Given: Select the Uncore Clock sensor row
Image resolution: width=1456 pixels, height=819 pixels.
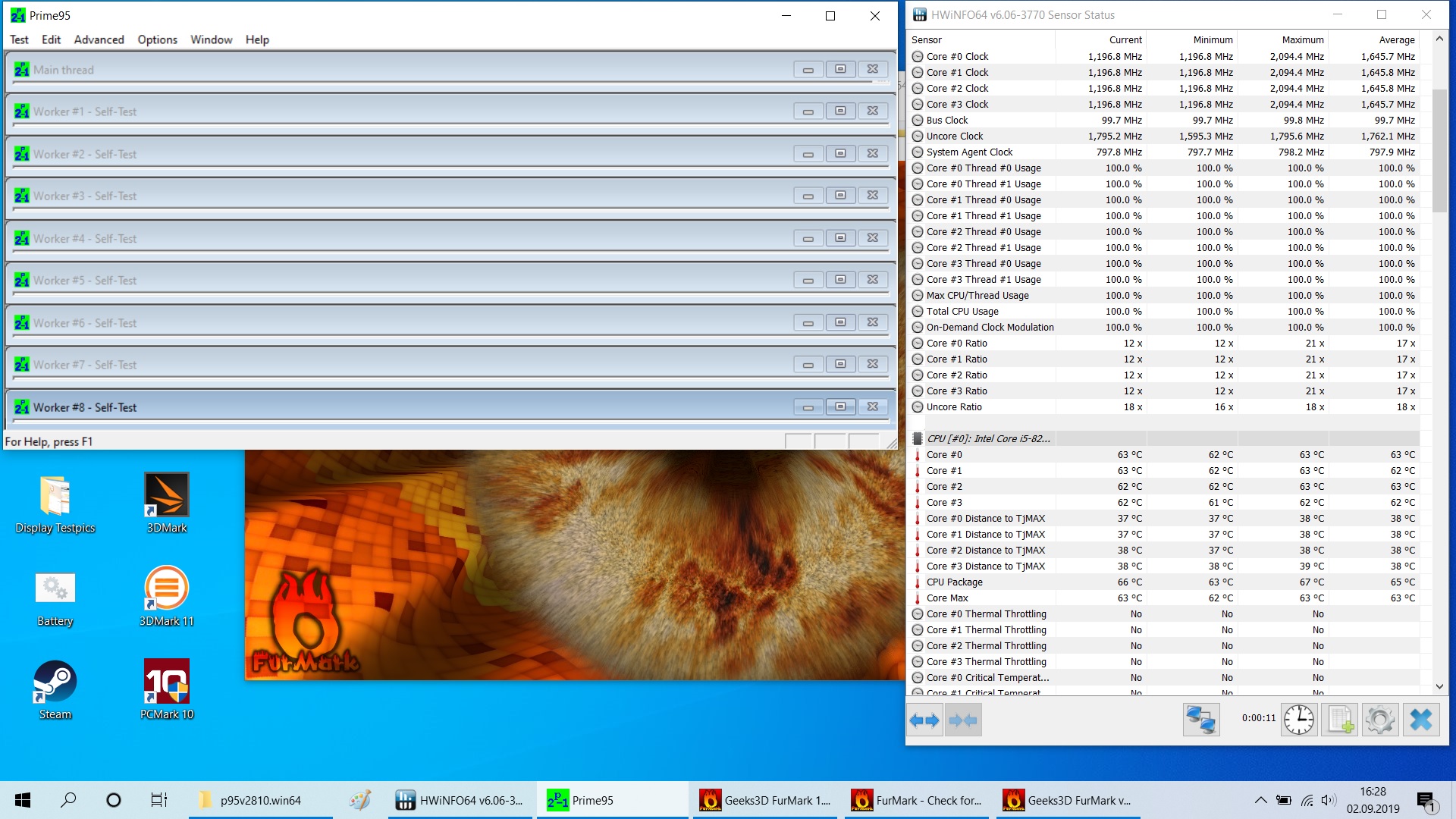Looking at the screenshot, I should [x=1164, y=136].
